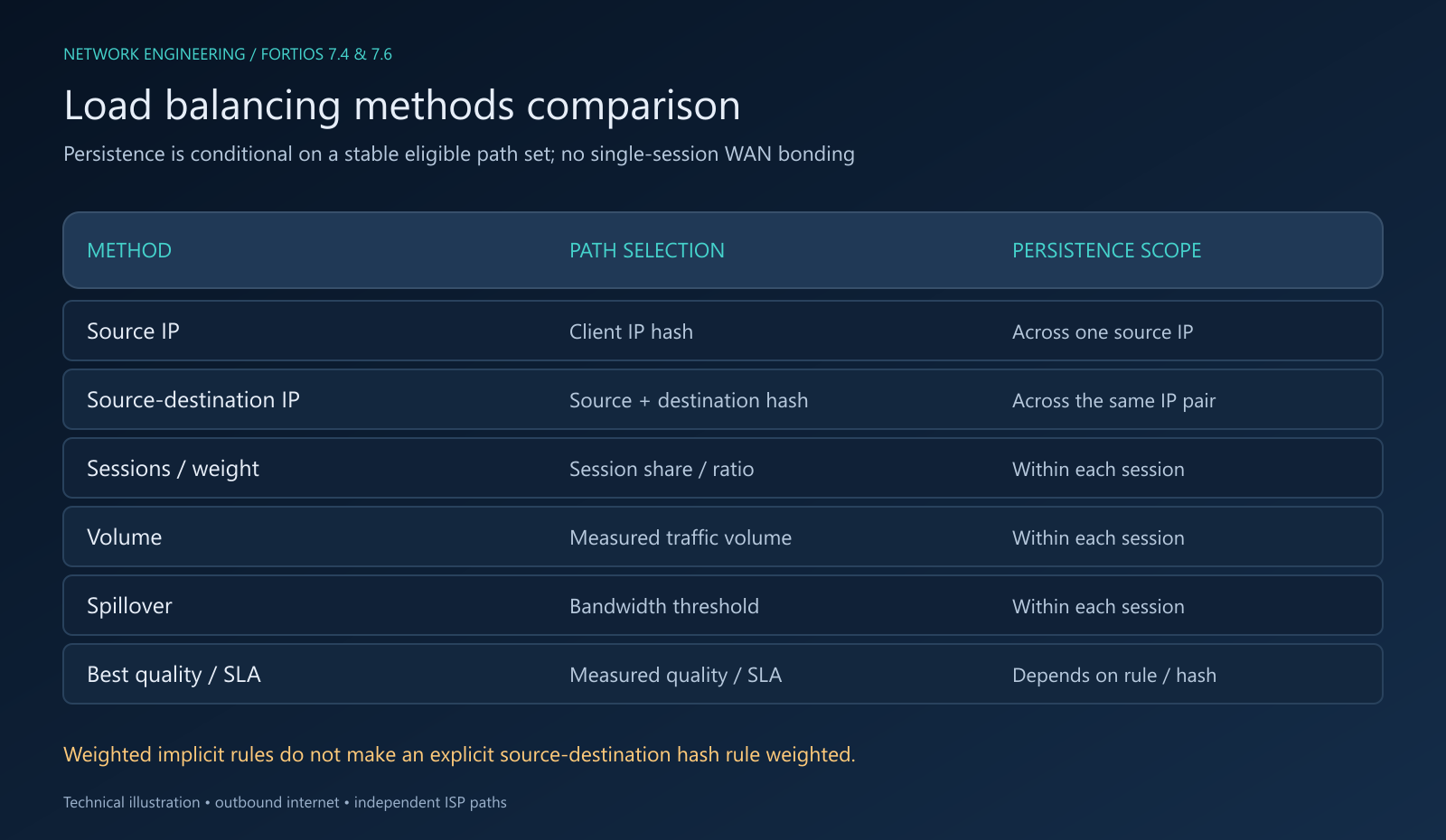Click the METHOD column header

click(x=129, y=250)
